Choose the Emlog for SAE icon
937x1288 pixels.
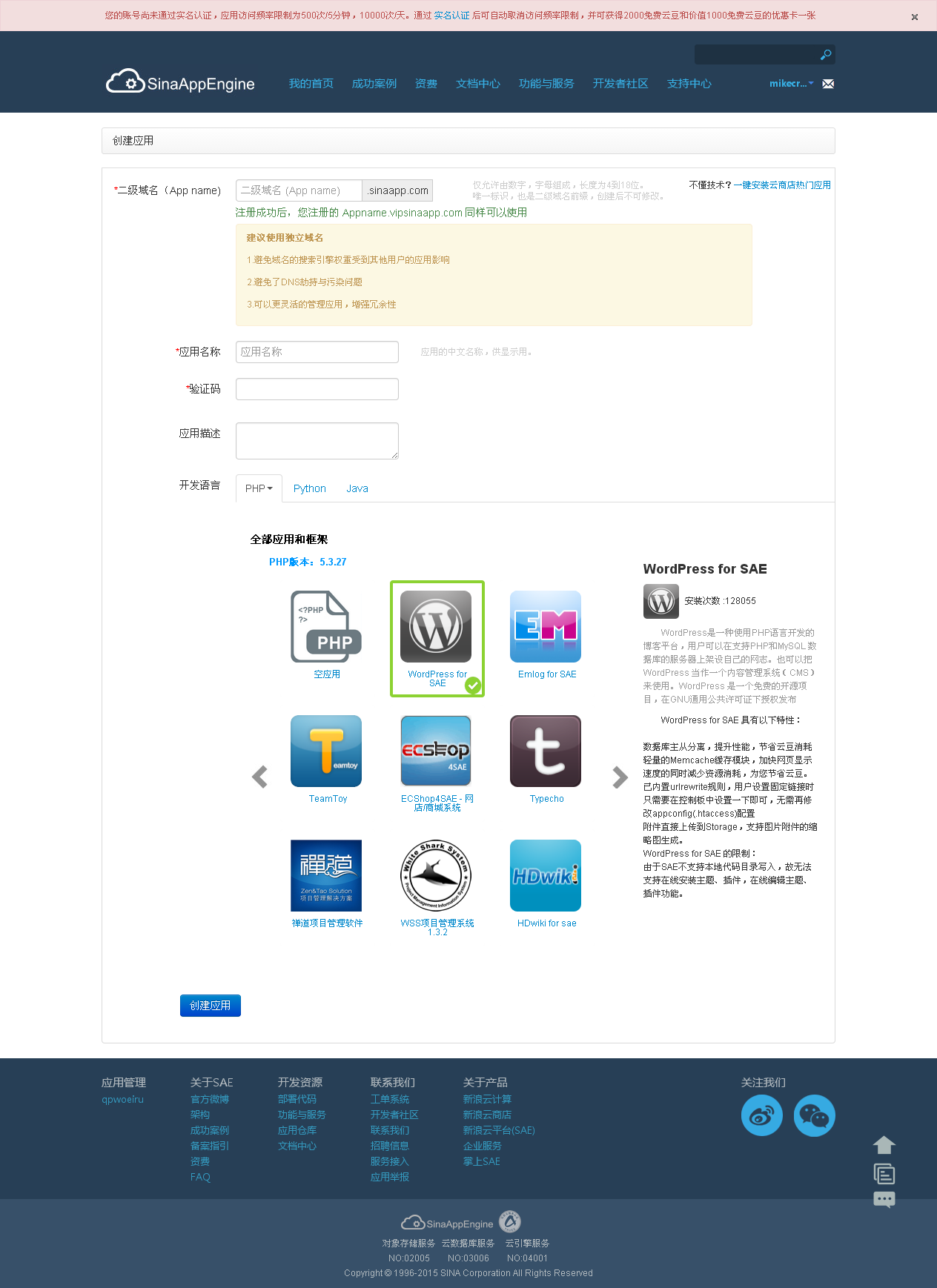546,626
